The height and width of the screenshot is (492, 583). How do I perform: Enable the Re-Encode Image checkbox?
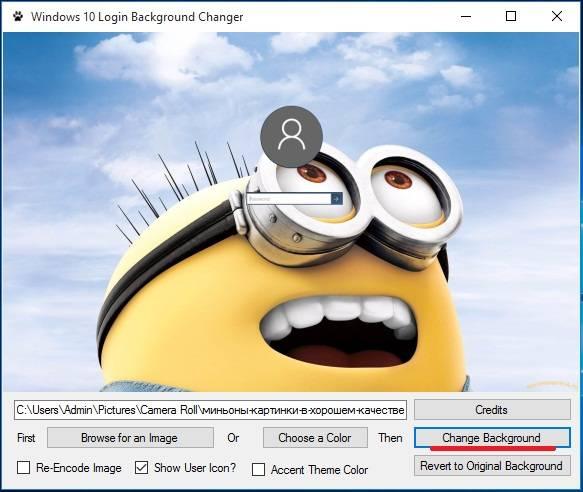tap(23, 467)
